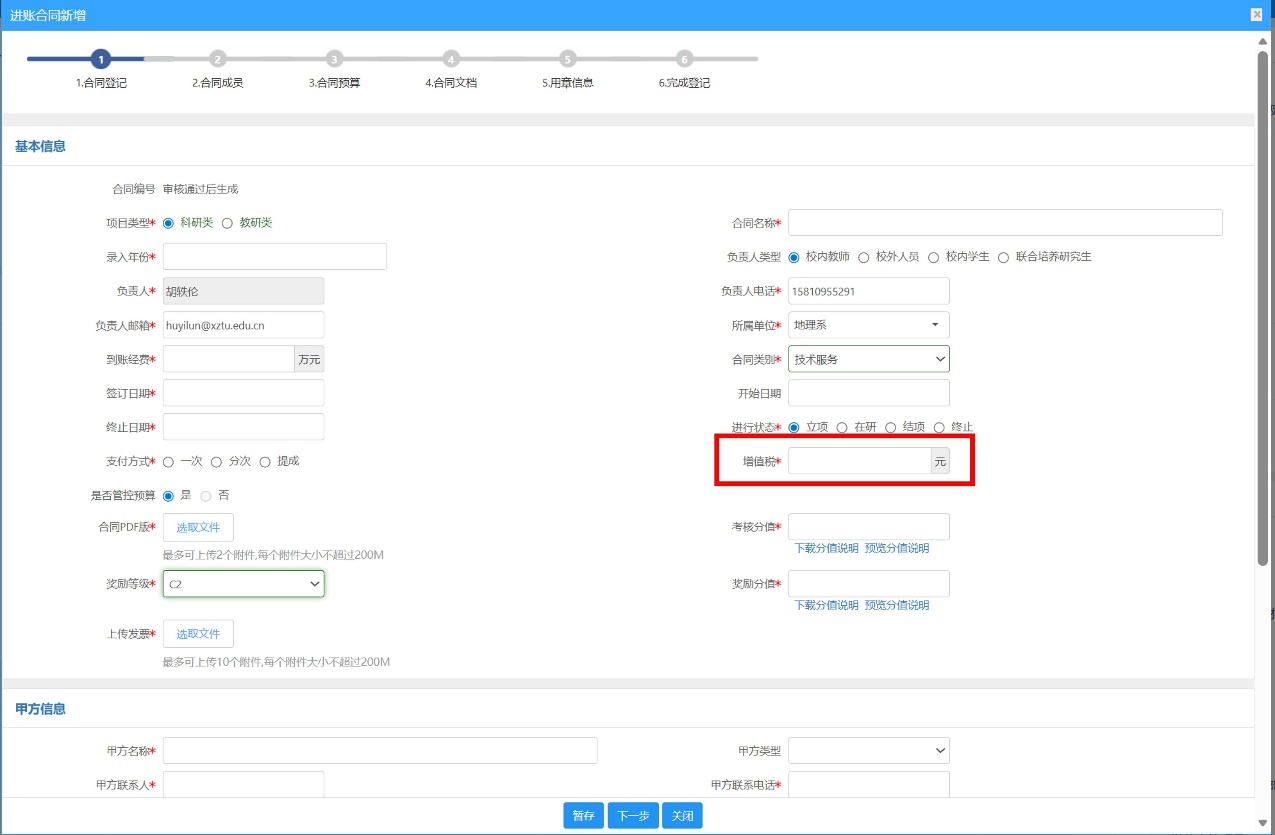Choose 校外人员 as 负责人类型
Image resolution: width=1275 pixels, height=835 pixels.
click(864, 257)
